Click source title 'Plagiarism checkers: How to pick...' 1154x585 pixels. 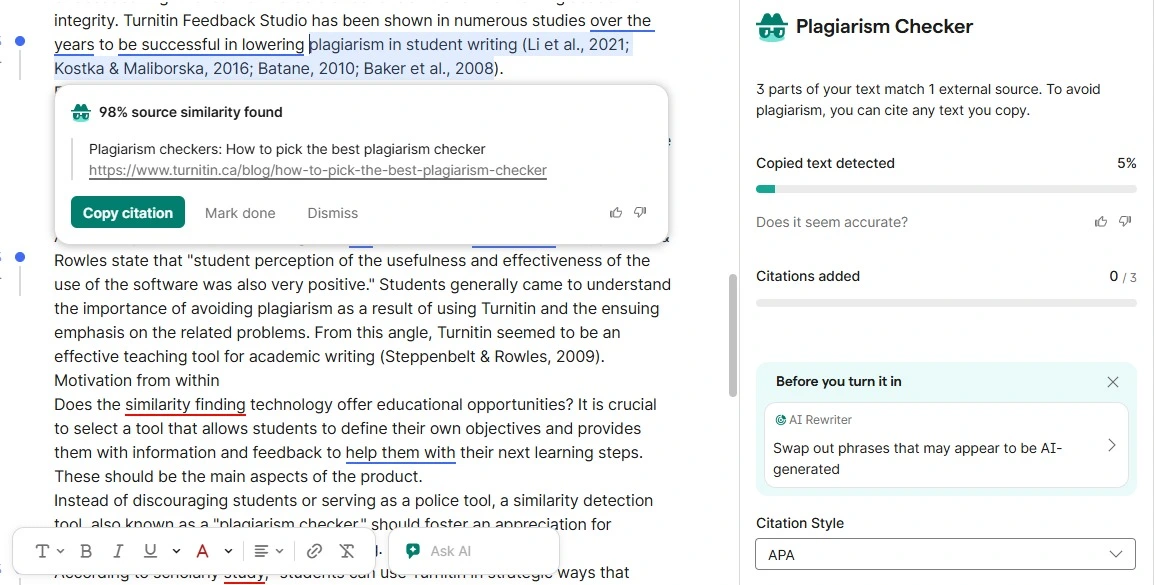coord(287,149)
